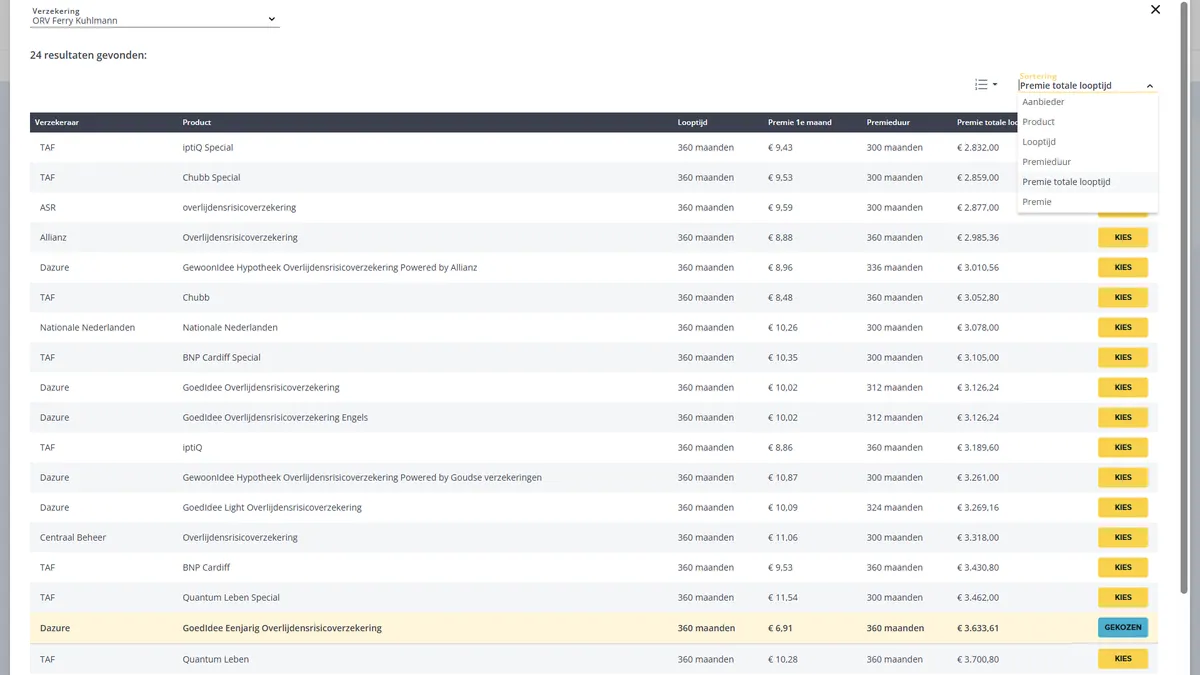
Task: Click the GEKOZEN button for Dazure Eenjarig
Action: pos(1123,628)
